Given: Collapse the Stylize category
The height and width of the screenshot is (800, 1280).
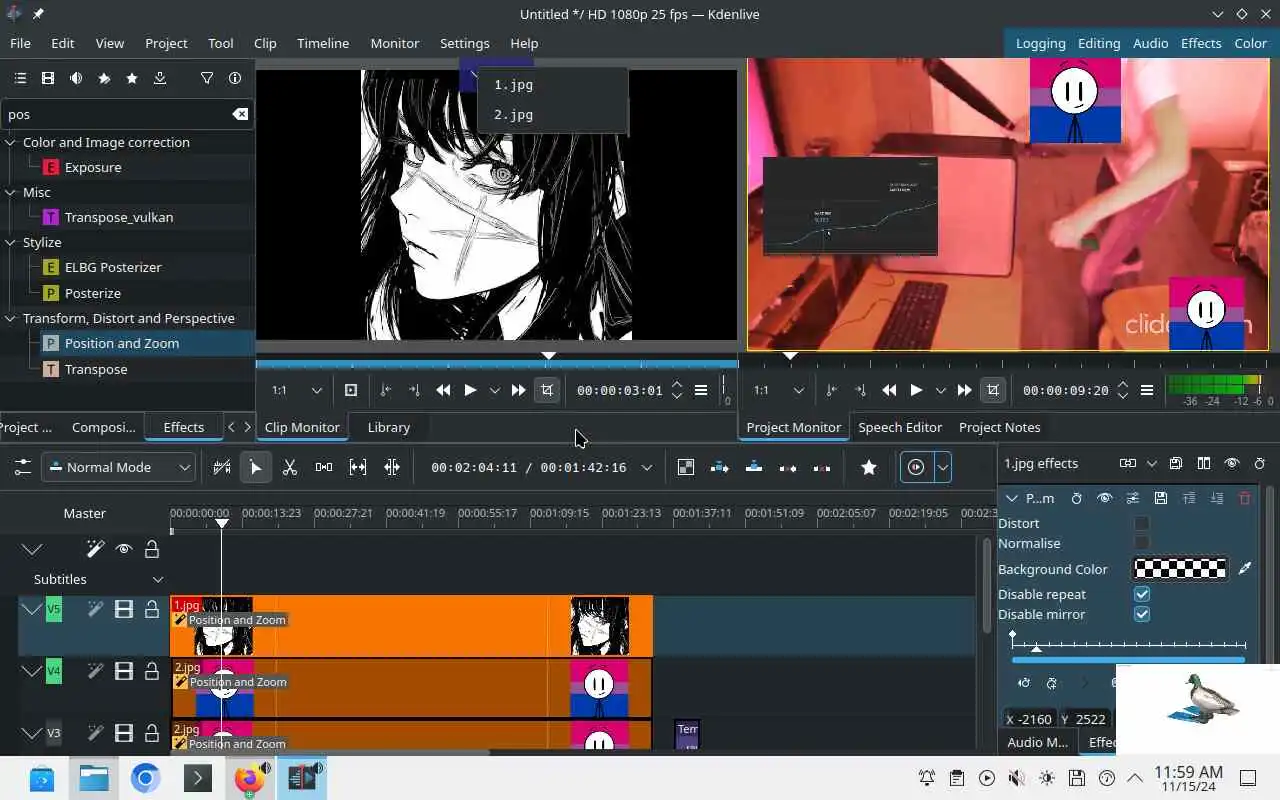Looking at the screenshot, I should pos(11,242).
